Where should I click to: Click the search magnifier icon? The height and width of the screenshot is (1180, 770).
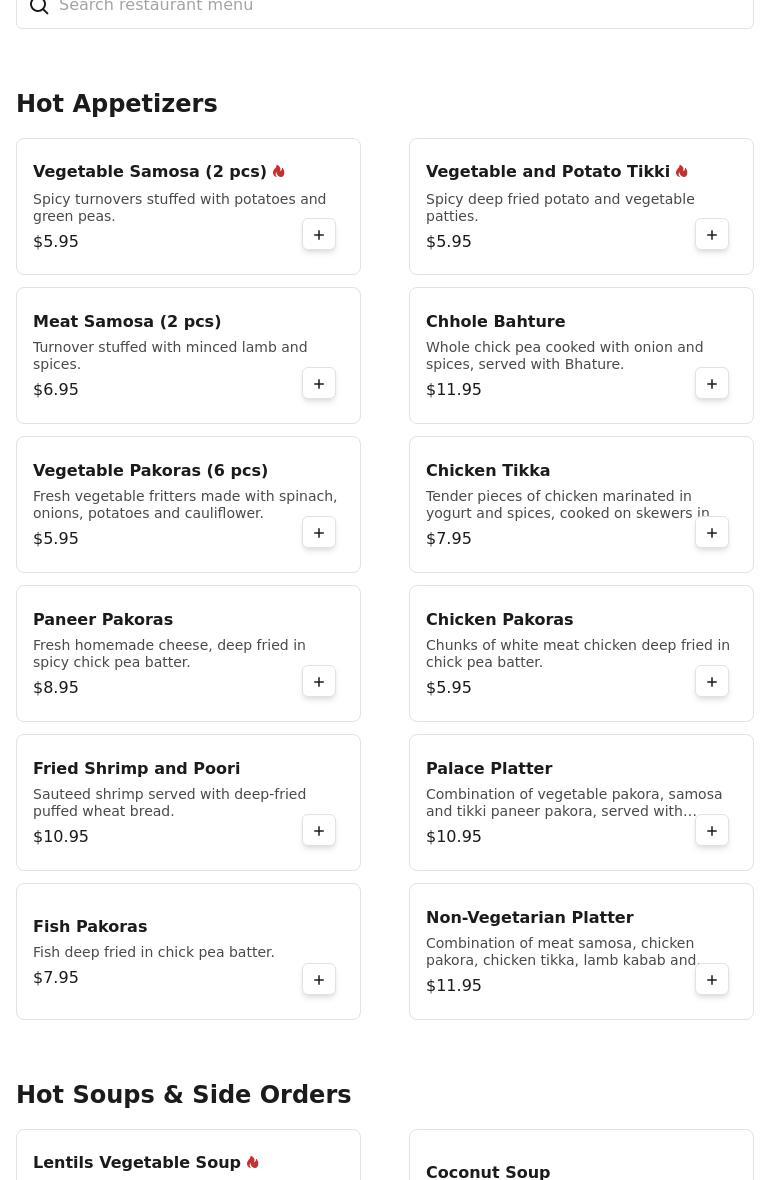pos(39,7)
